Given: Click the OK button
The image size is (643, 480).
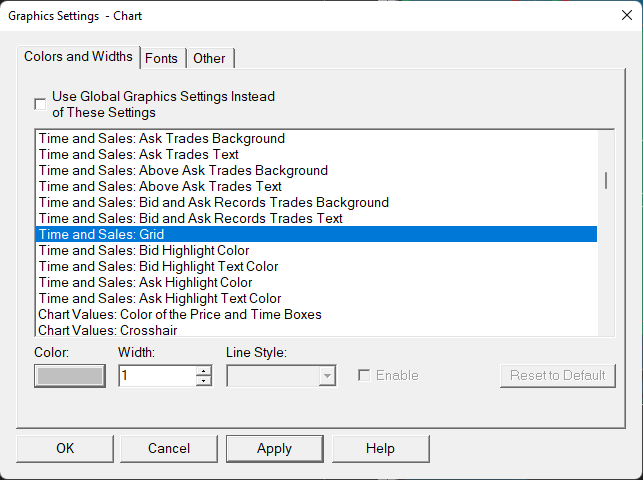Looking at the screenshot, I should pos(65,449).
